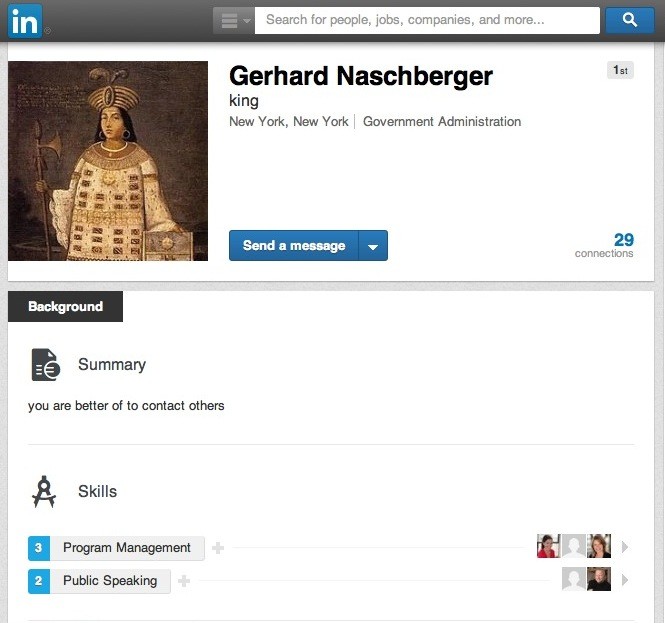Click the Skills compass icon
Screen dimensions: 665x623
click(x=44, y=492)
